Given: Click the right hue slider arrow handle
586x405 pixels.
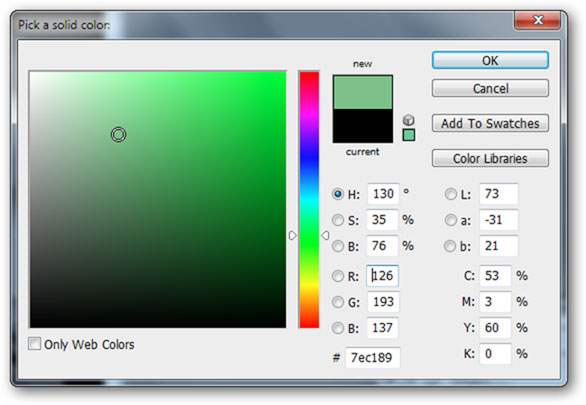Looking at the screenshot, I should [x=325, y=235].
